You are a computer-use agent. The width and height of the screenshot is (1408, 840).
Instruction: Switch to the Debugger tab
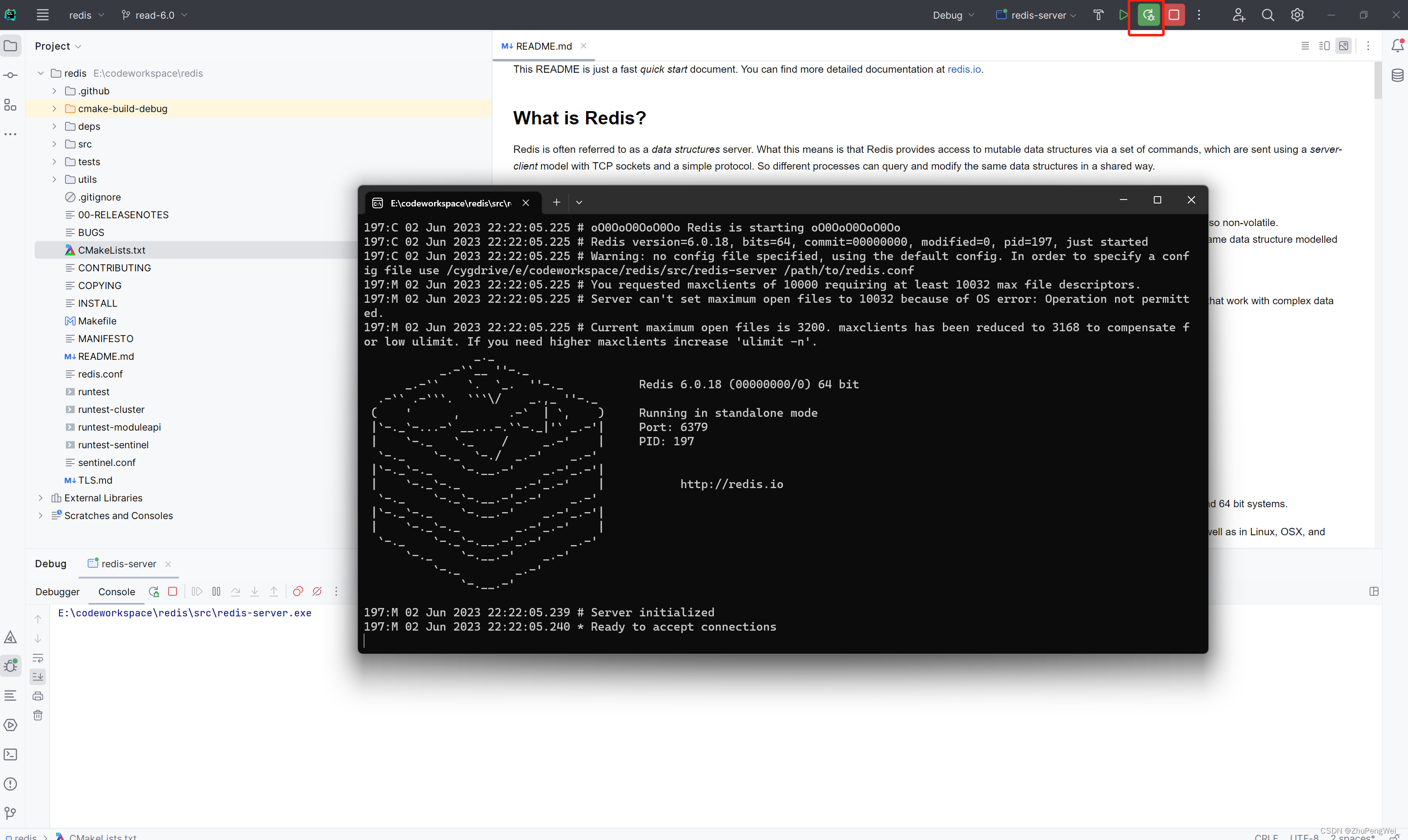point(57,591)
